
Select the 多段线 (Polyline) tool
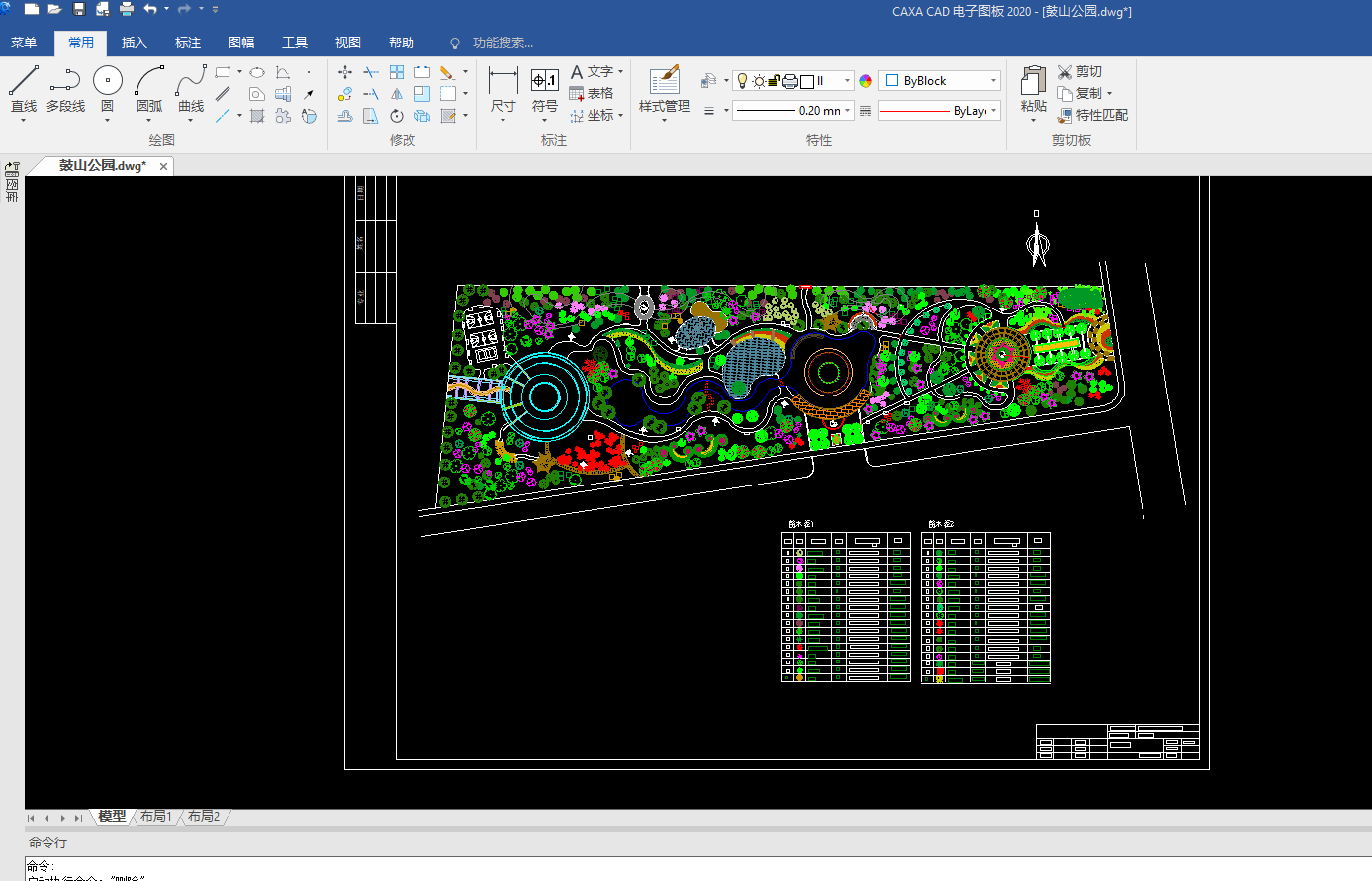click(65, 81)
